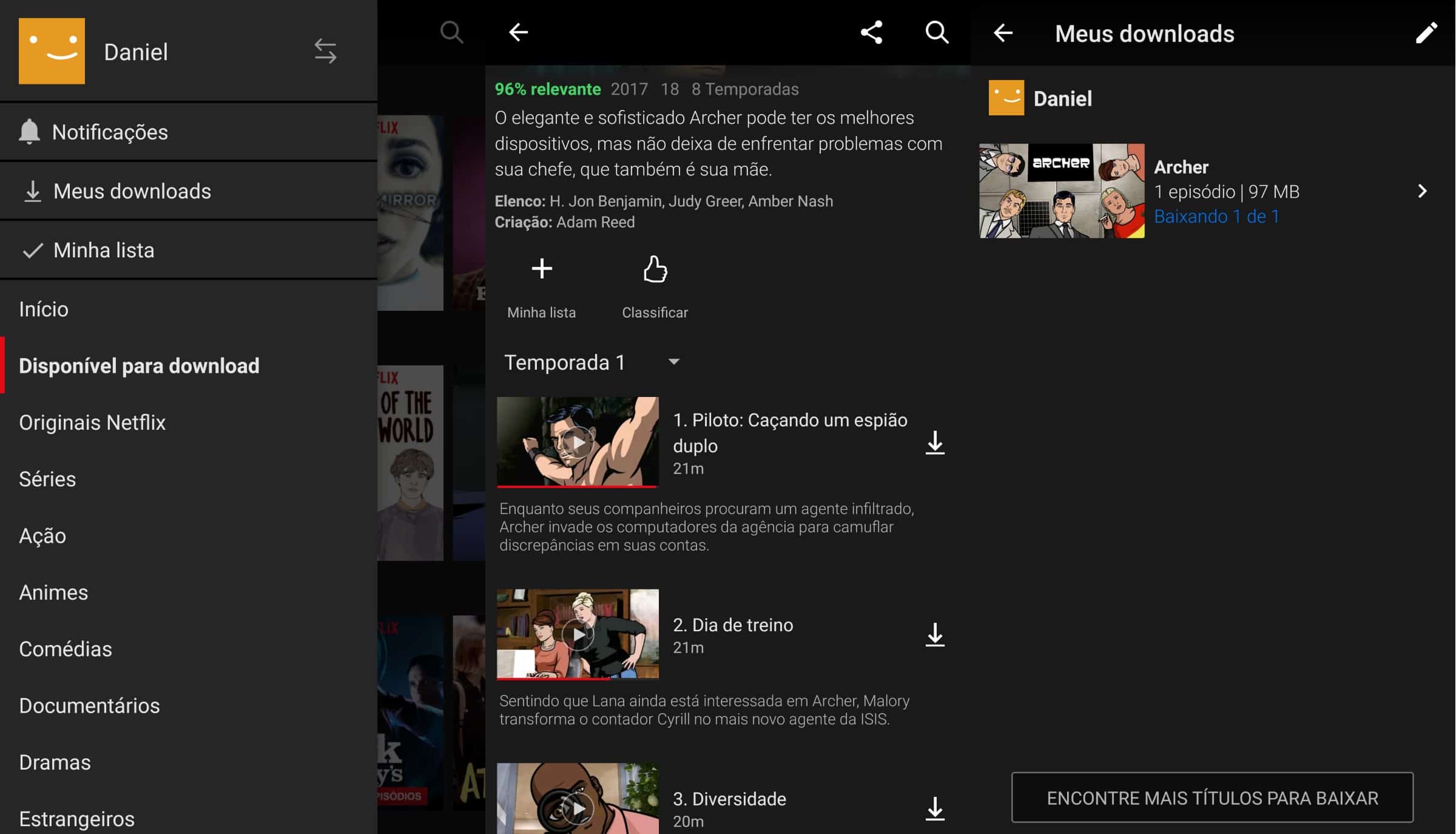Tap the dimmed search icon behind the side menu

[x=451, y=32]
